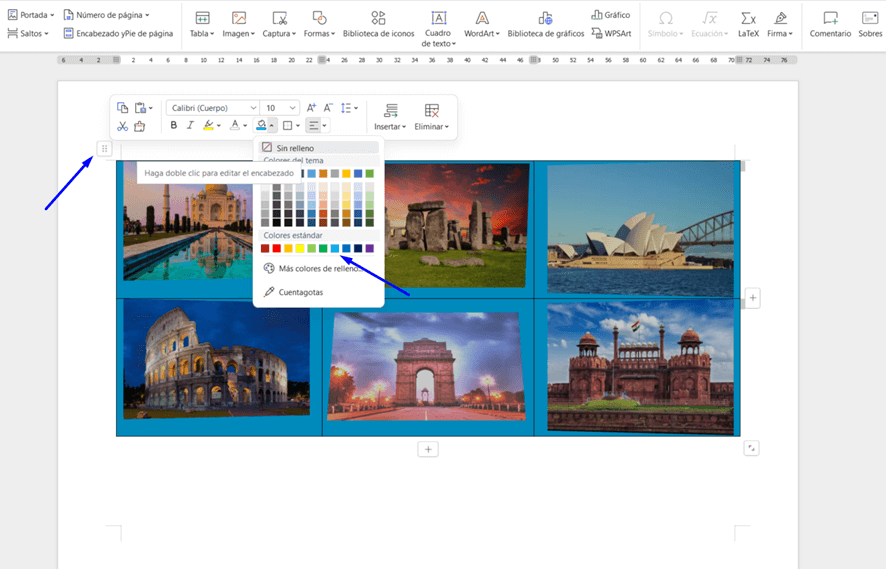Open the Calibri (Cuerpo) font dropdown
This screenshot has width=886, height=569.
click(210, 108)
